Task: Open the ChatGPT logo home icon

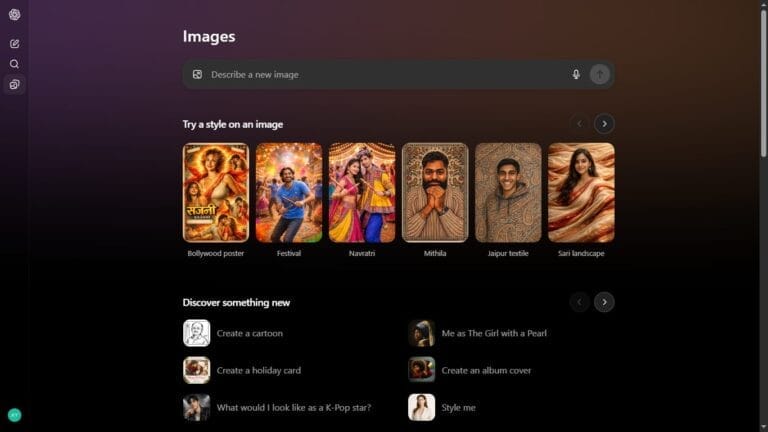Action: coord(14,15)
